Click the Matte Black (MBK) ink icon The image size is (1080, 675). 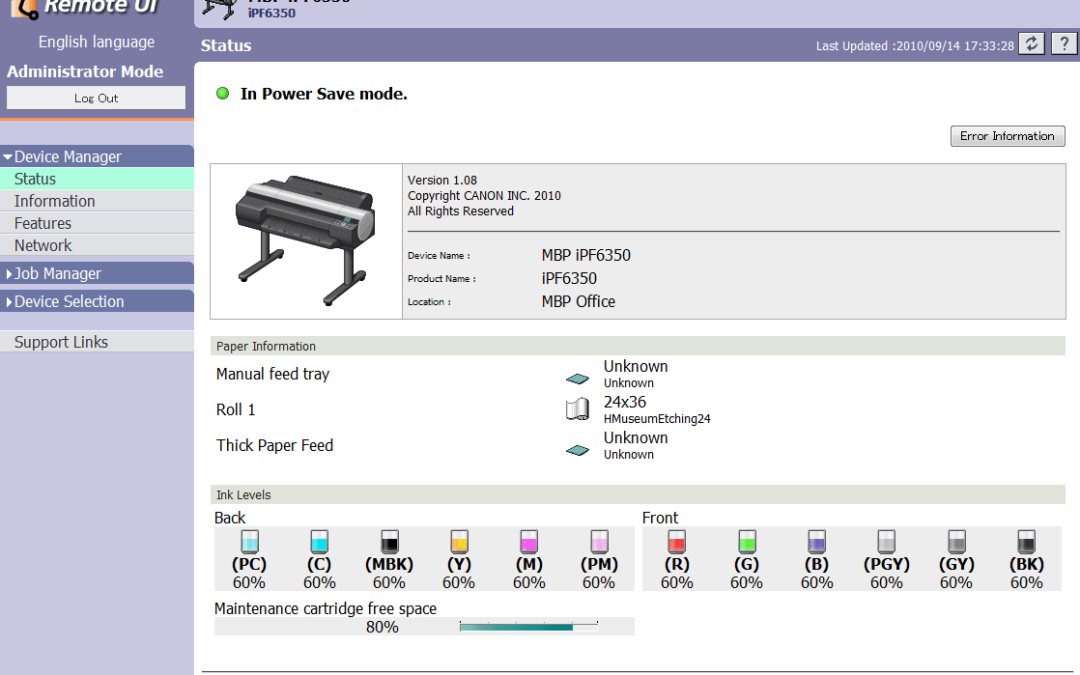(x=389, y=541)
